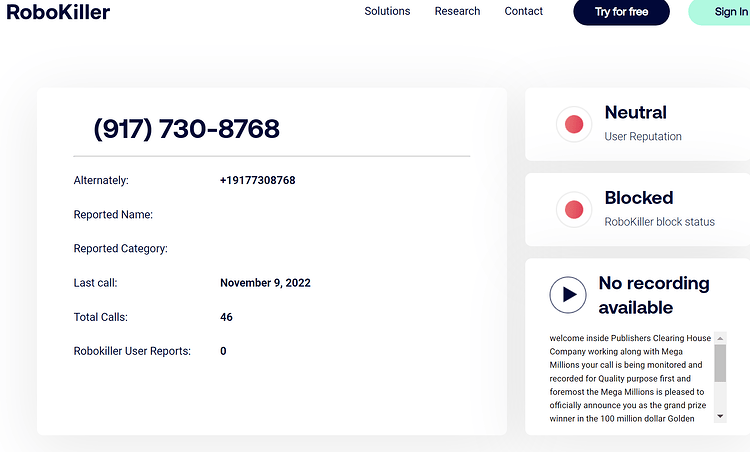Click the Total Calls label
This screenshot has width=750, height=452.
click(100, 317)
